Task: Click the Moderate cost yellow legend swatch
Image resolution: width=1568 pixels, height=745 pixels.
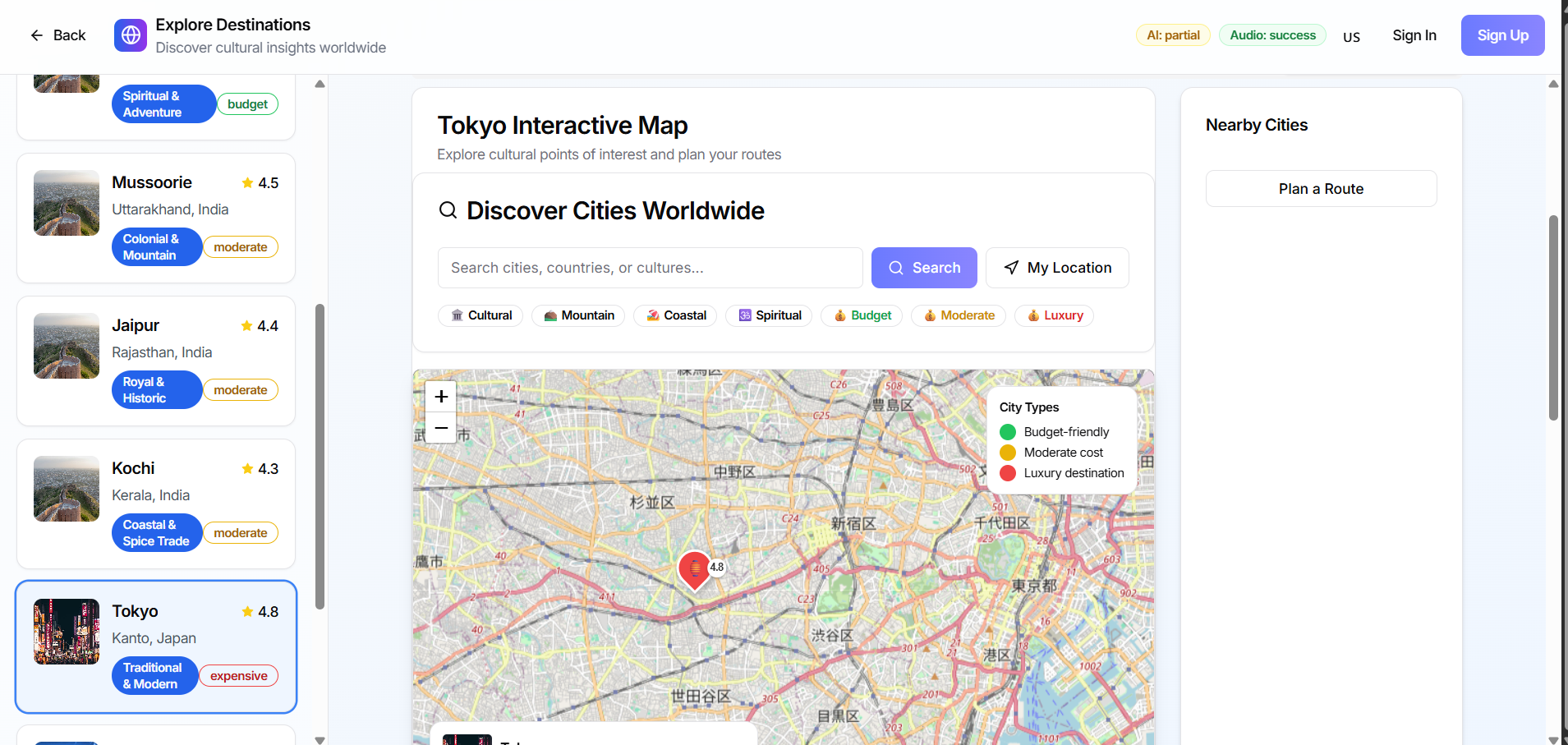Action: coord(1008,453)
